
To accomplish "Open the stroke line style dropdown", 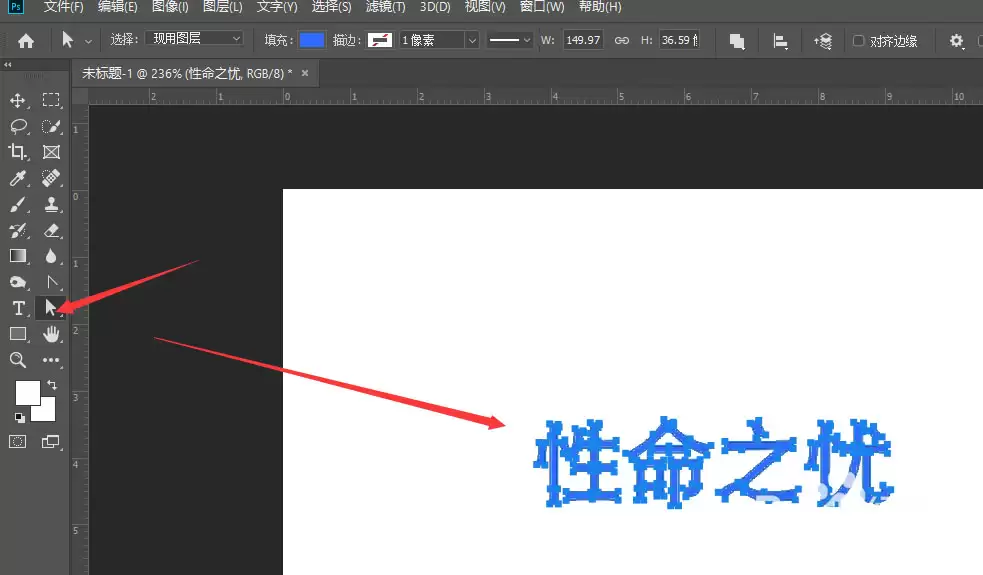I will tap(509, 40).
